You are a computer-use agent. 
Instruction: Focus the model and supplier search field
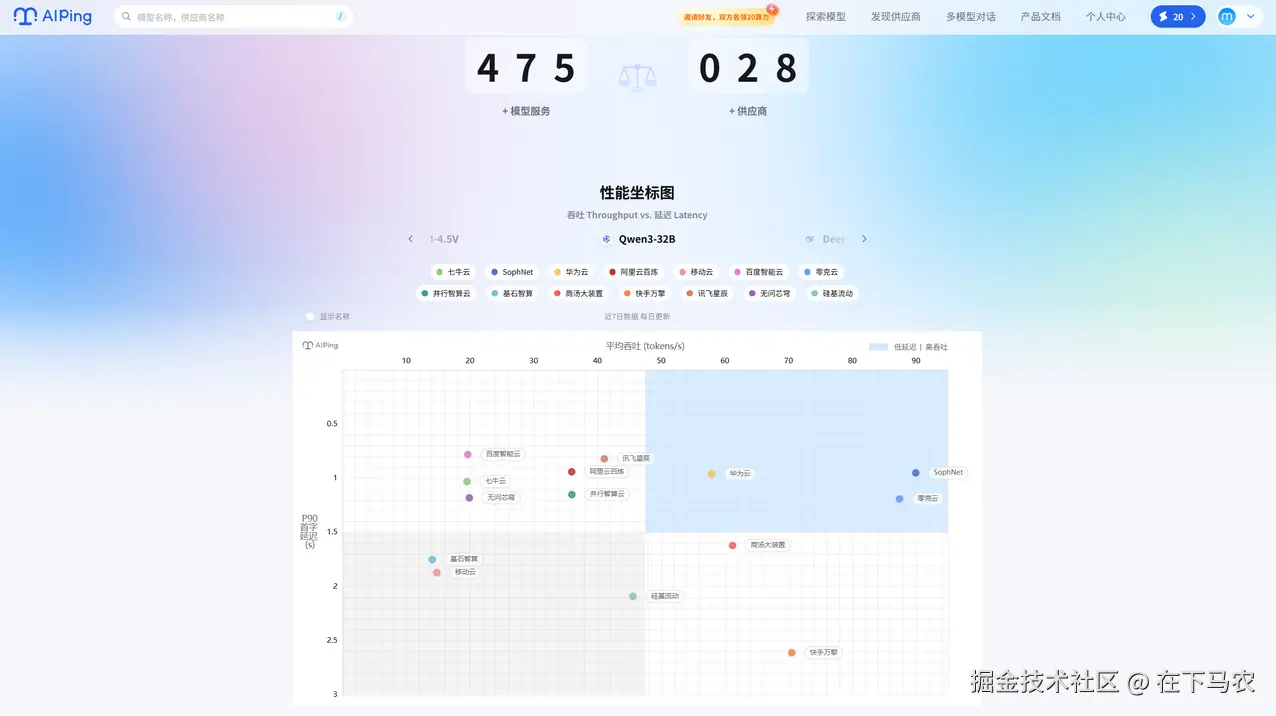234,17
